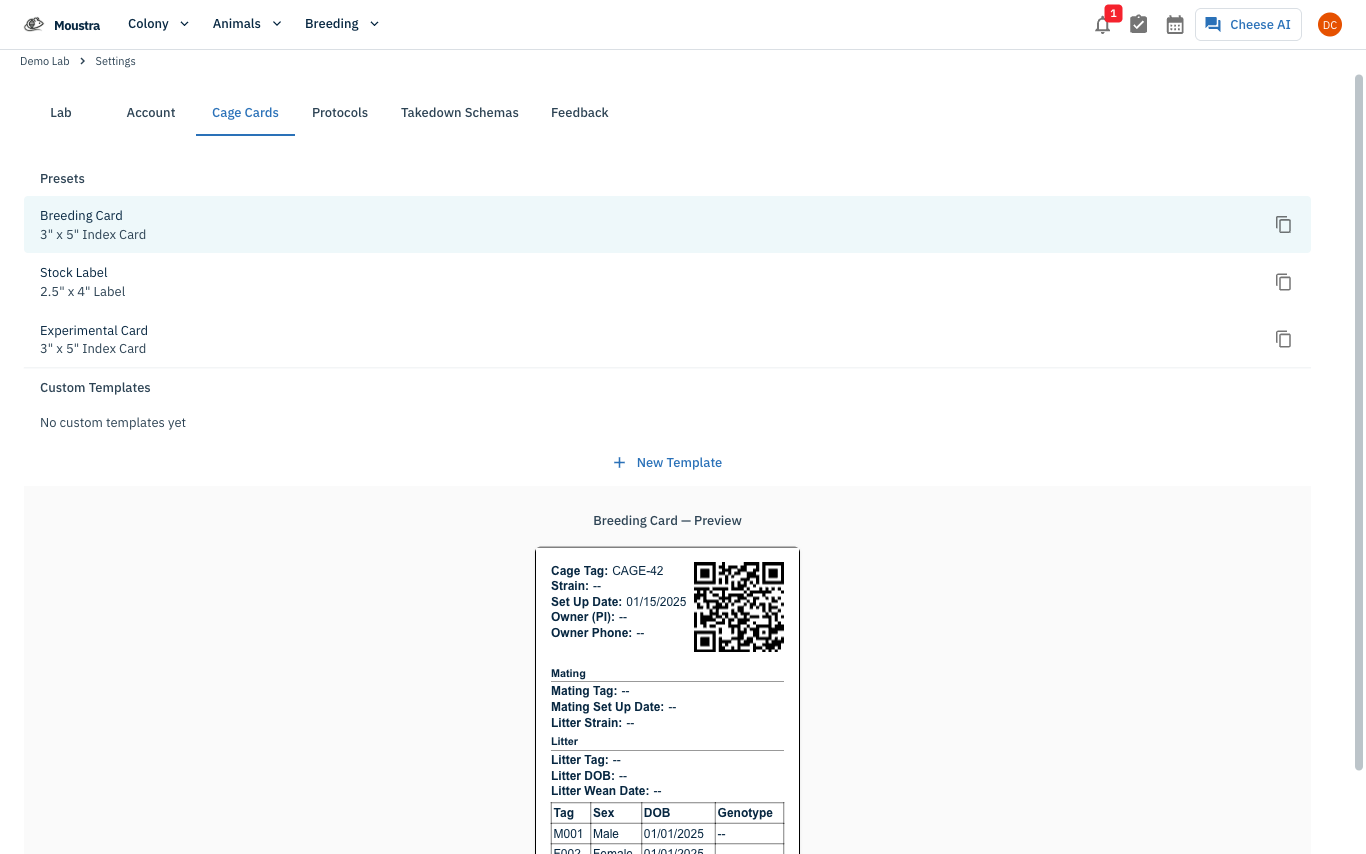Go to Demo Lab breadcrumb
The width and height of the screenshot is (1366, 854).
45,62
